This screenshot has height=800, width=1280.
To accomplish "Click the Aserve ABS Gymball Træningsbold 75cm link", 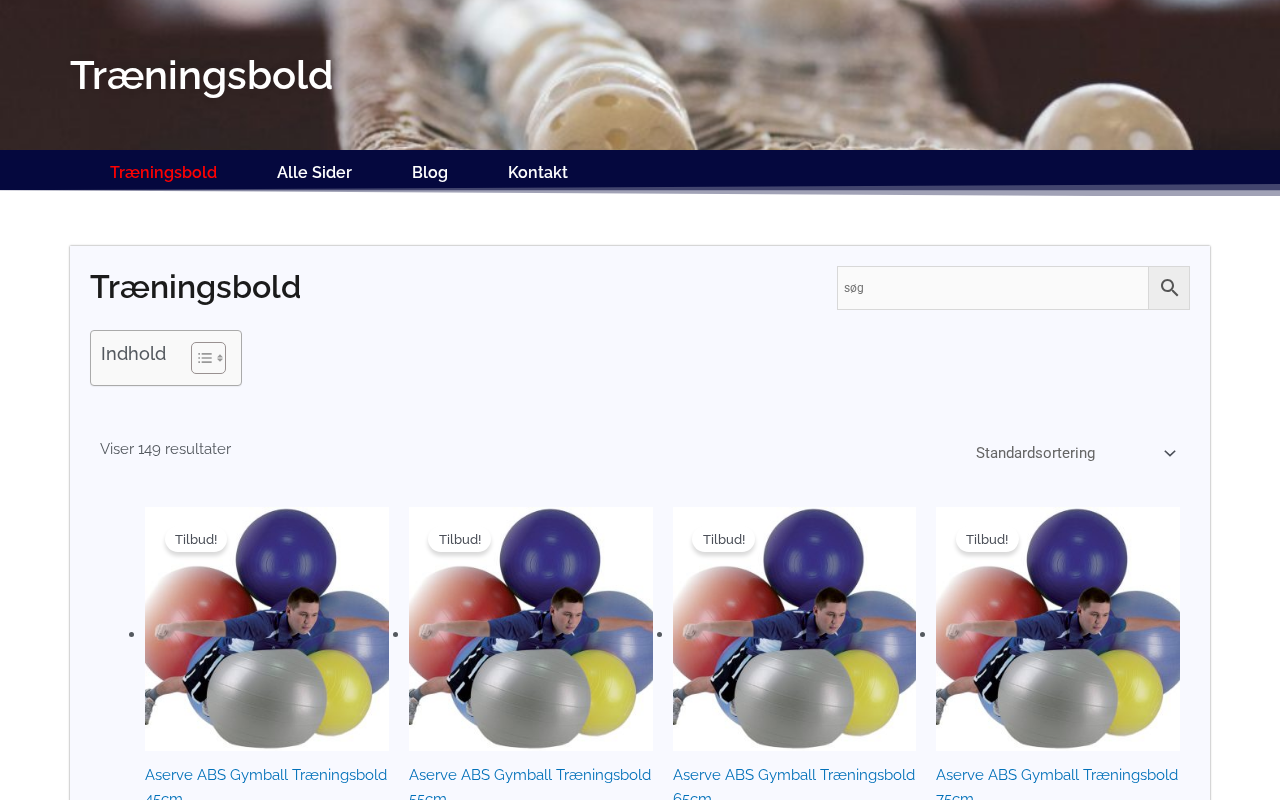I will (x=1057, y=783).
